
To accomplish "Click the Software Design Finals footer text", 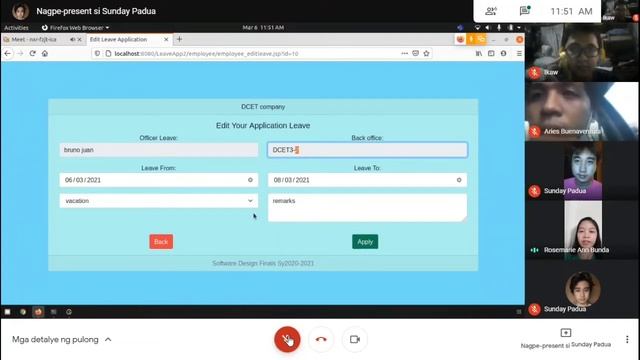I will pyautogui.click(x=263, y=263).
